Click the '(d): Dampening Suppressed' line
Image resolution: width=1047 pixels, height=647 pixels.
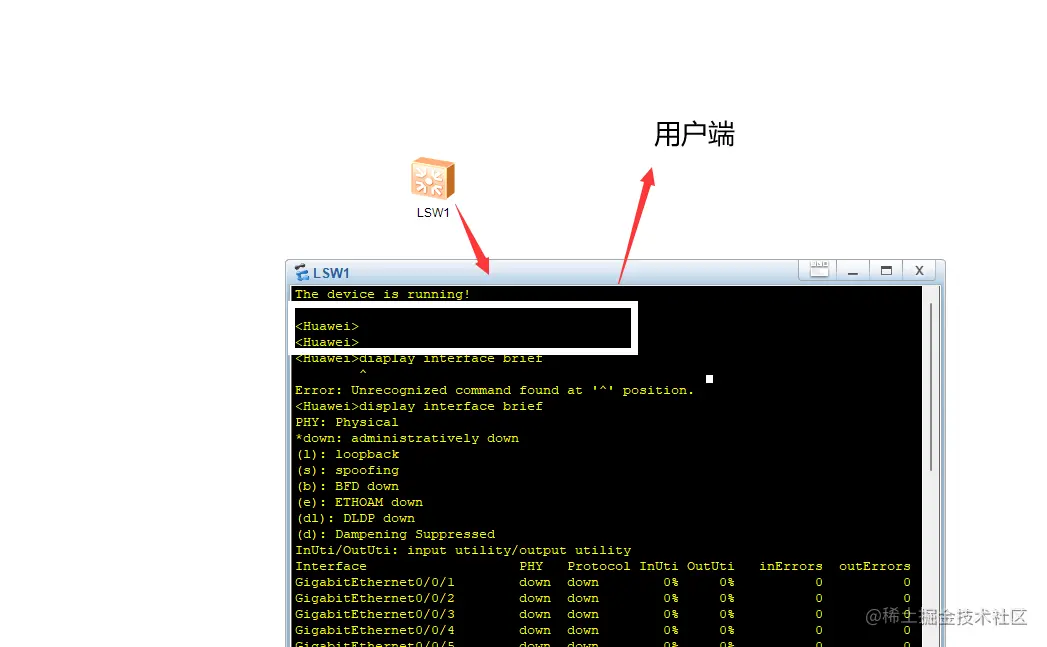[x=395, y=535]
